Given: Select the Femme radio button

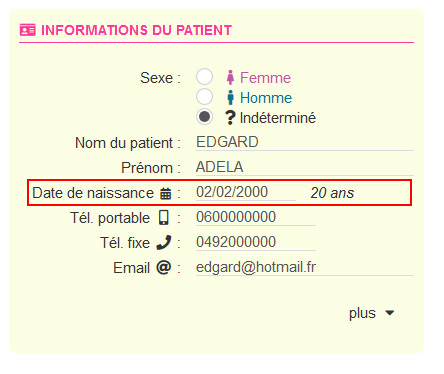Looking at the screenshot, I should (x=204, y=77).
